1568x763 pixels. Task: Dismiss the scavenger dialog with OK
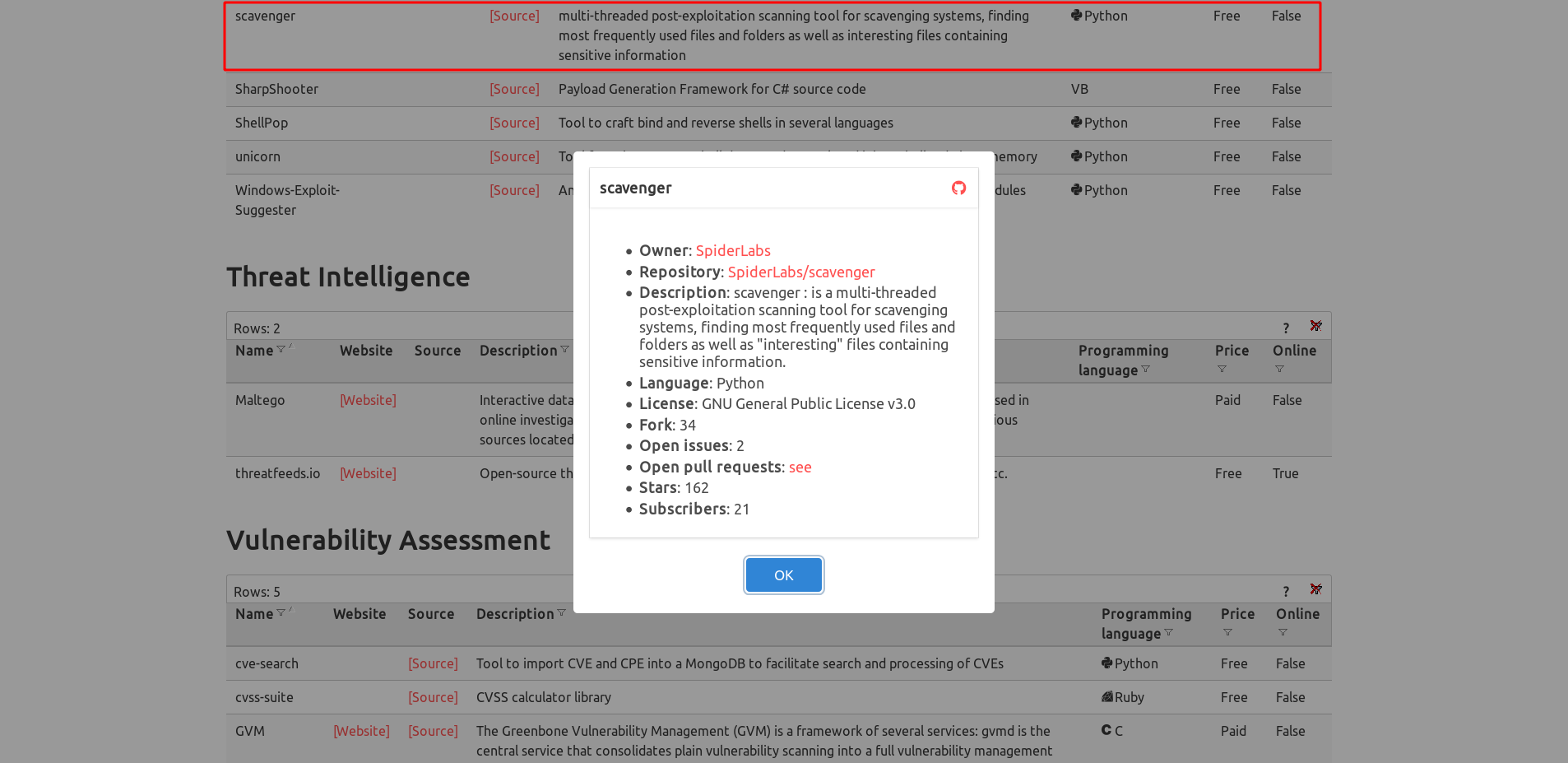click(783, 575)
